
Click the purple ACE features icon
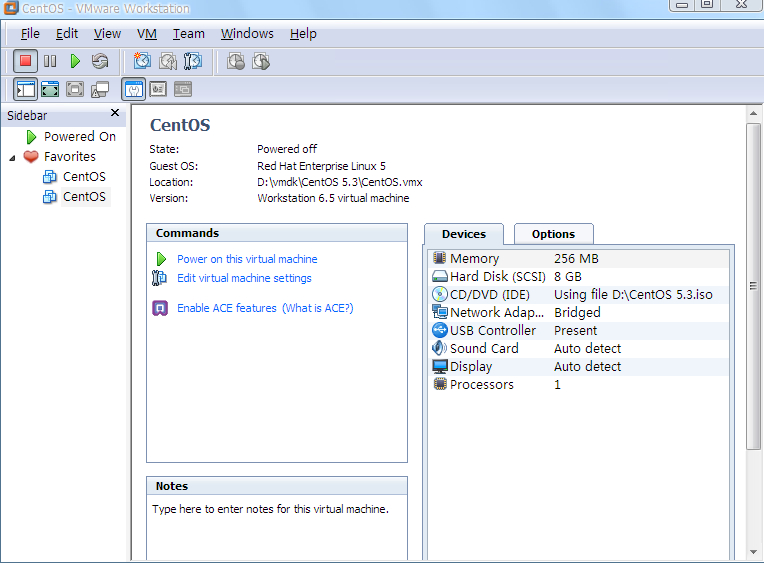point(160,308)
